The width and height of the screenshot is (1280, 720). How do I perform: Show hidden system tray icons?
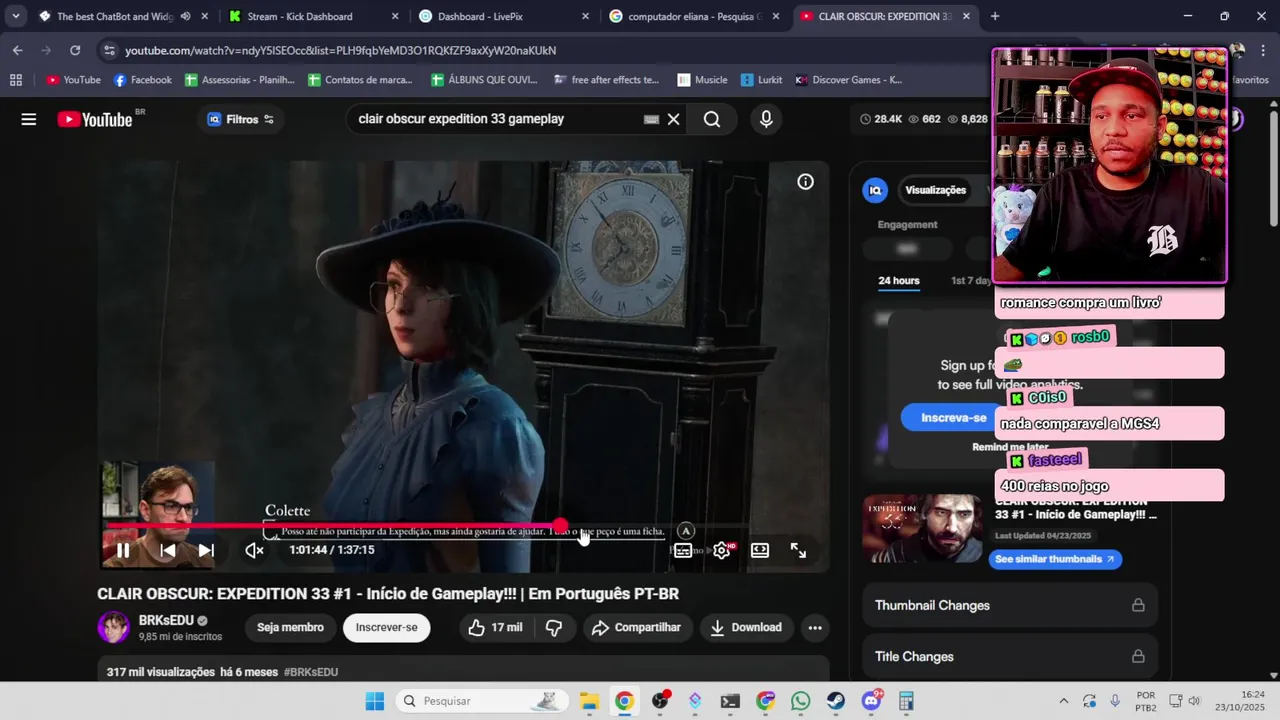tap(1063, 701)
